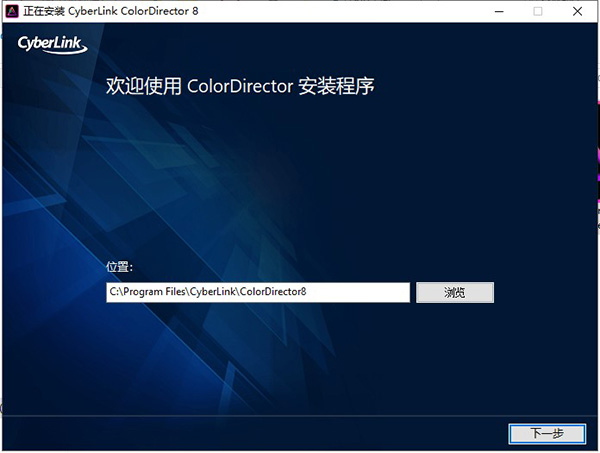
Task: Click the 欢迎使用 ColorDirector 安装程序 heading
Action: (240, 86)
